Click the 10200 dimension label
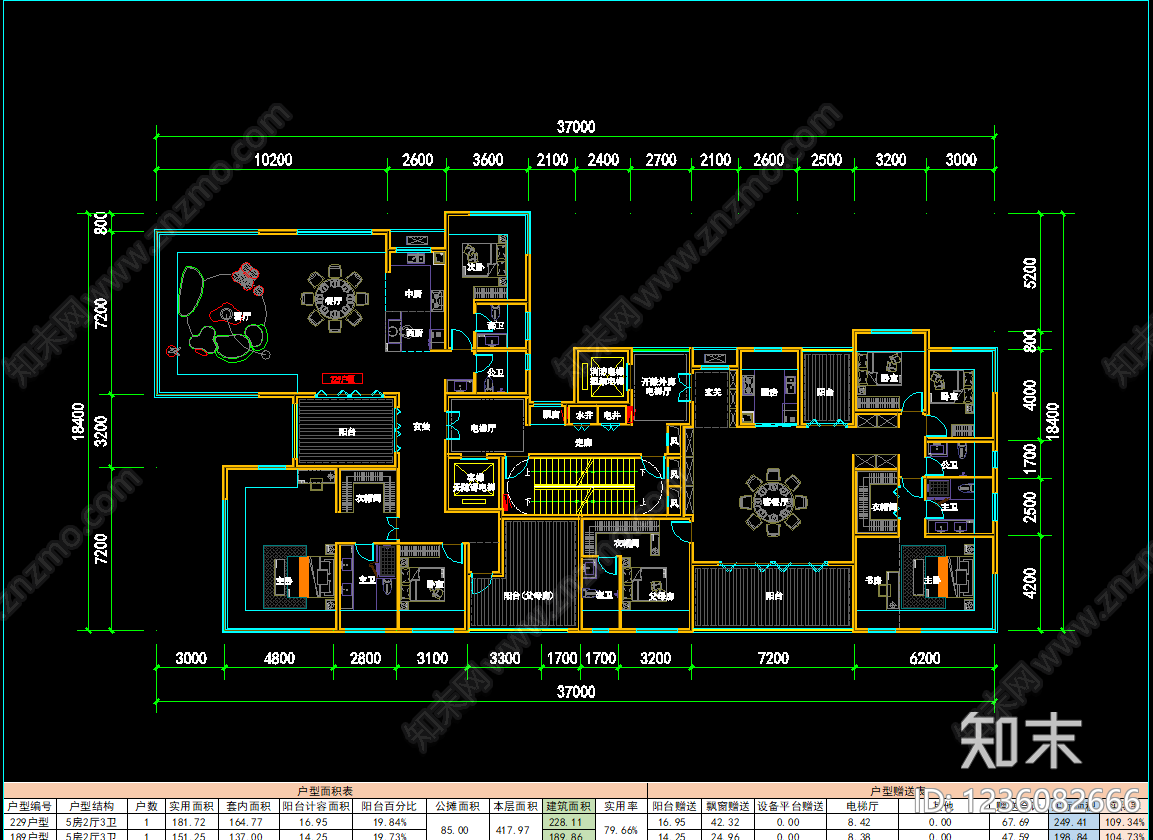The image size is (1153, 840). pyautogui.click(x=273, y=160)
